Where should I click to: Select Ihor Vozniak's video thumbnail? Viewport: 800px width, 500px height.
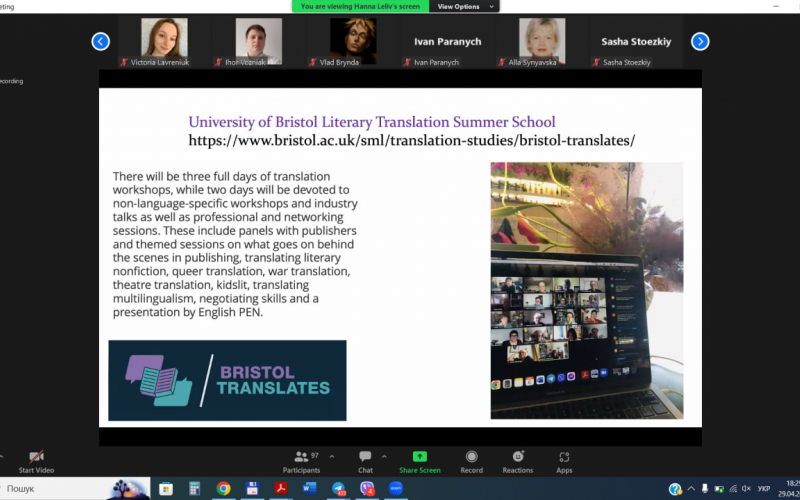259,41
